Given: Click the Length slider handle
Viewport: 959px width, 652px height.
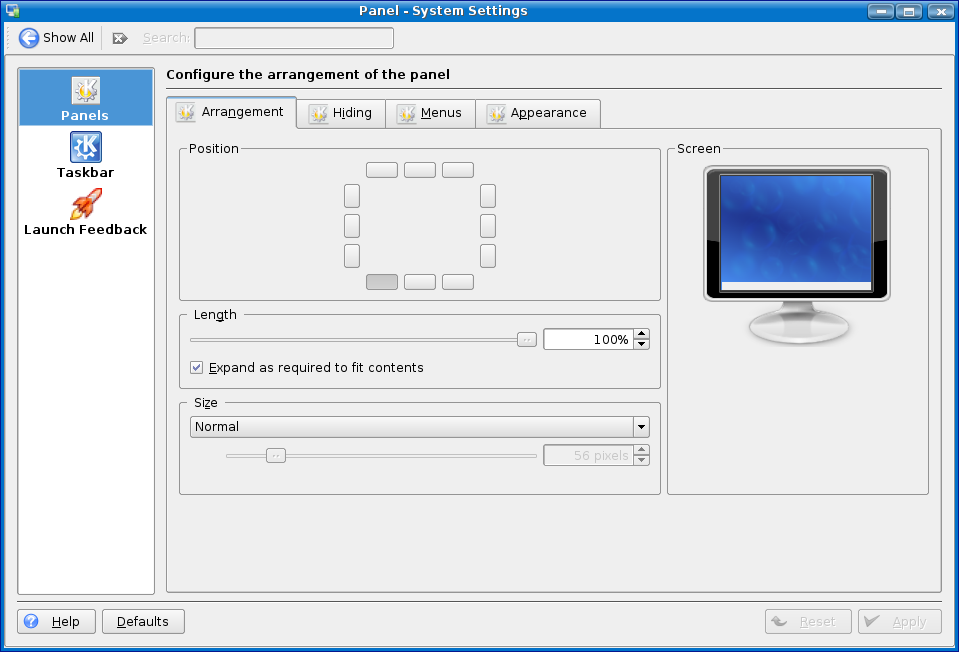Looking at the screenshot, I should point(527,339).
